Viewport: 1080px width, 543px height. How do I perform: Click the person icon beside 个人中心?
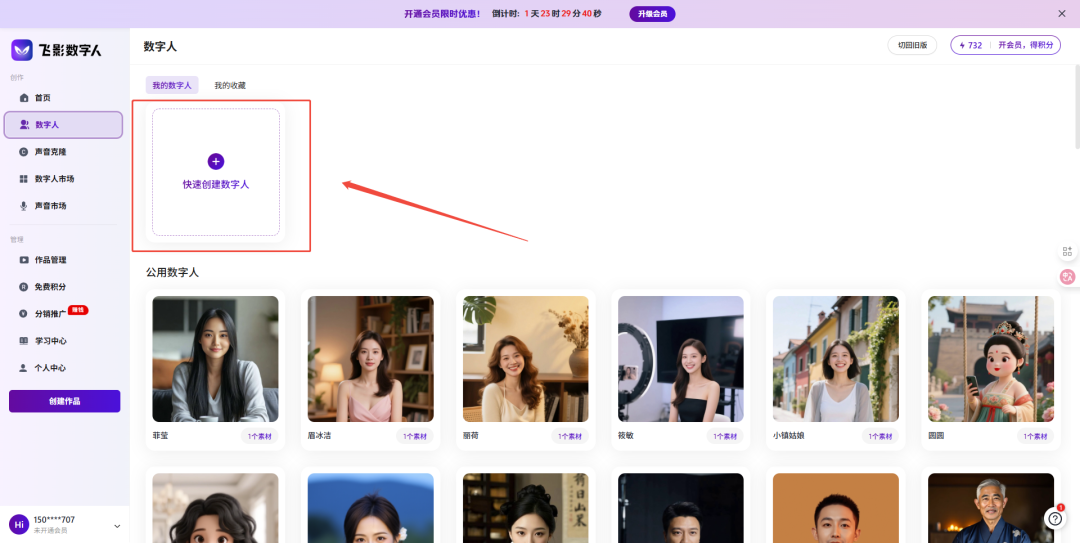coord(24,368)
